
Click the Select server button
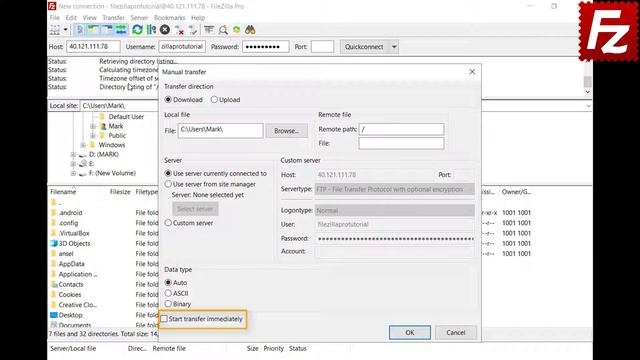(195, 209)
